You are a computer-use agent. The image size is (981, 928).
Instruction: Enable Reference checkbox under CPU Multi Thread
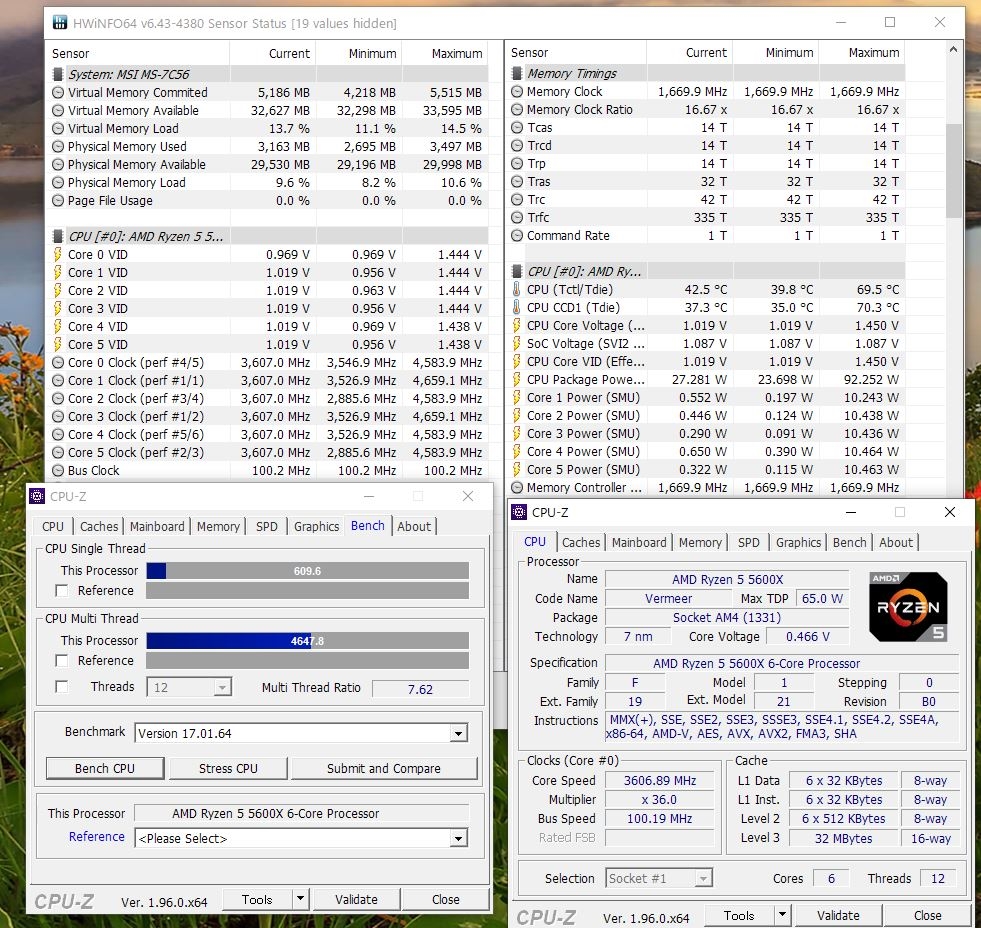[x=61, y=661]
